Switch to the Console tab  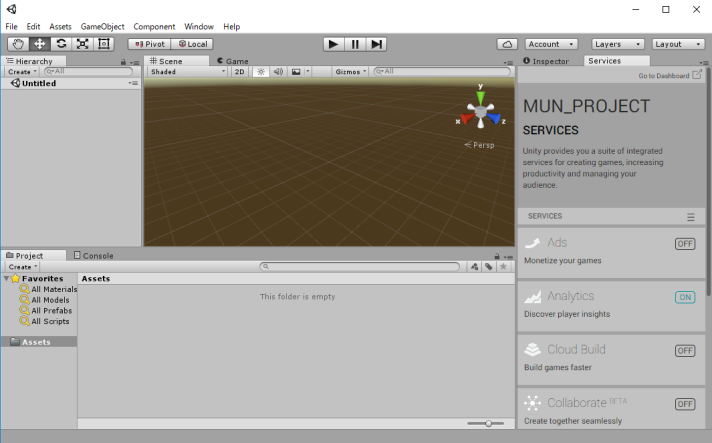coord(94,256)
